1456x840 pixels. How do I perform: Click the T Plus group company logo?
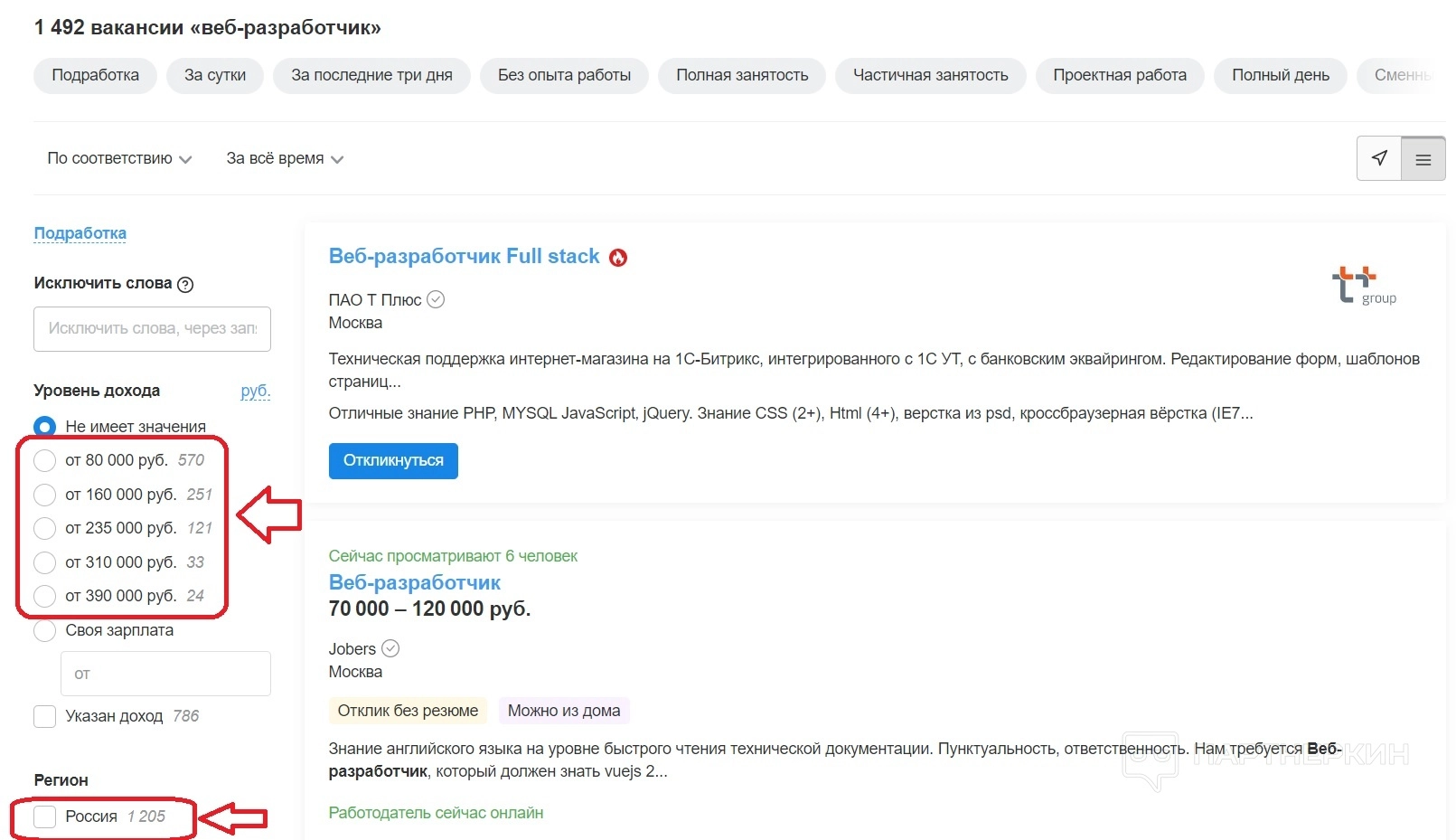pyautogui.click(x=1364, y=285)
